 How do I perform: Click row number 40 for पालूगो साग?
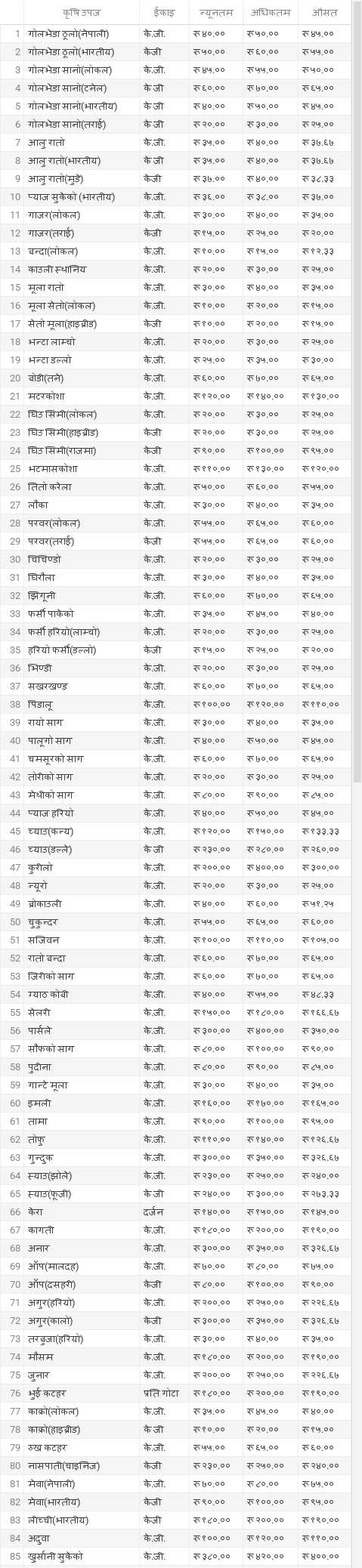click(x=15, y=741)
